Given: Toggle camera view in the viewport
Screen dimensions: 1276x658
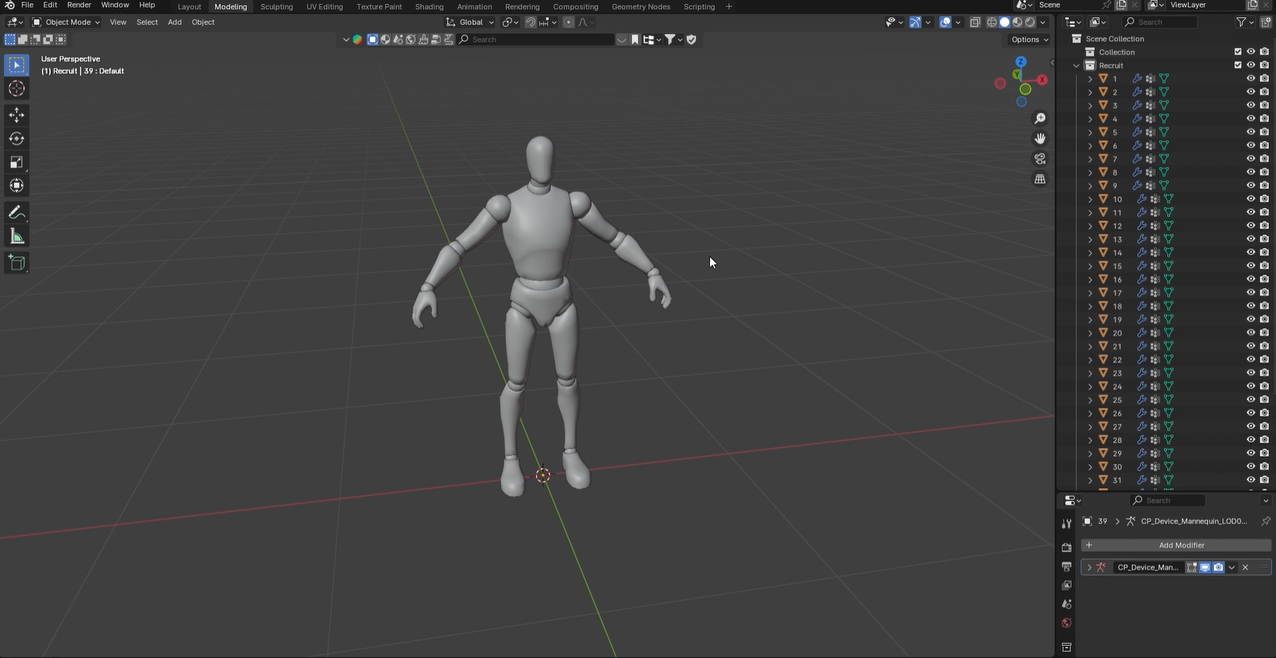Looking at the screenshot, I should click(x=1040, y=159).
